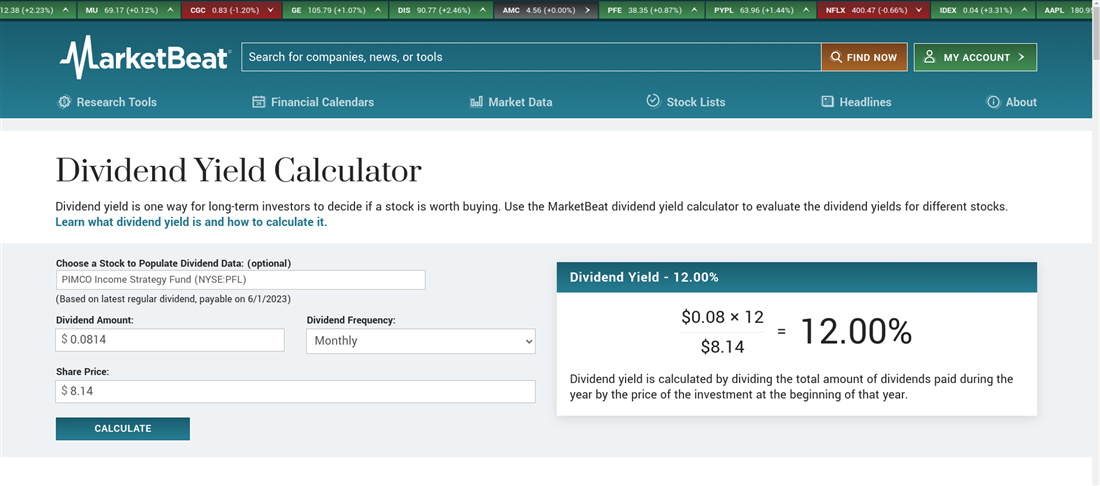Click the Stock Lists checkmark icon

pyautogui.click(x=653, y=101)
